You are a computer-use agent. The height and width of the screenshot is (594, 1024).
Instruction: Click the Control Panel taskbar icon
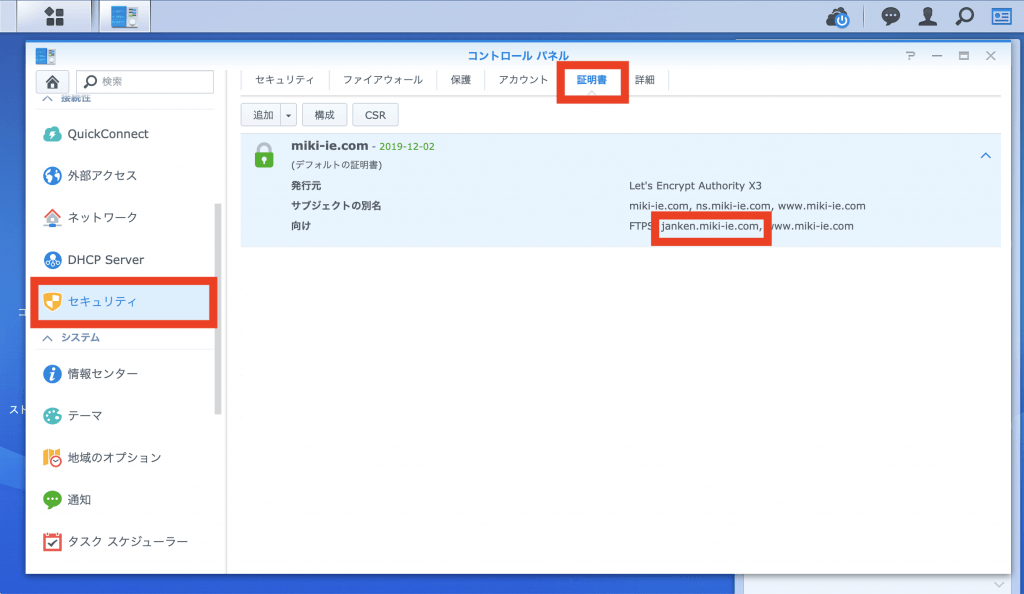[125, 16]
